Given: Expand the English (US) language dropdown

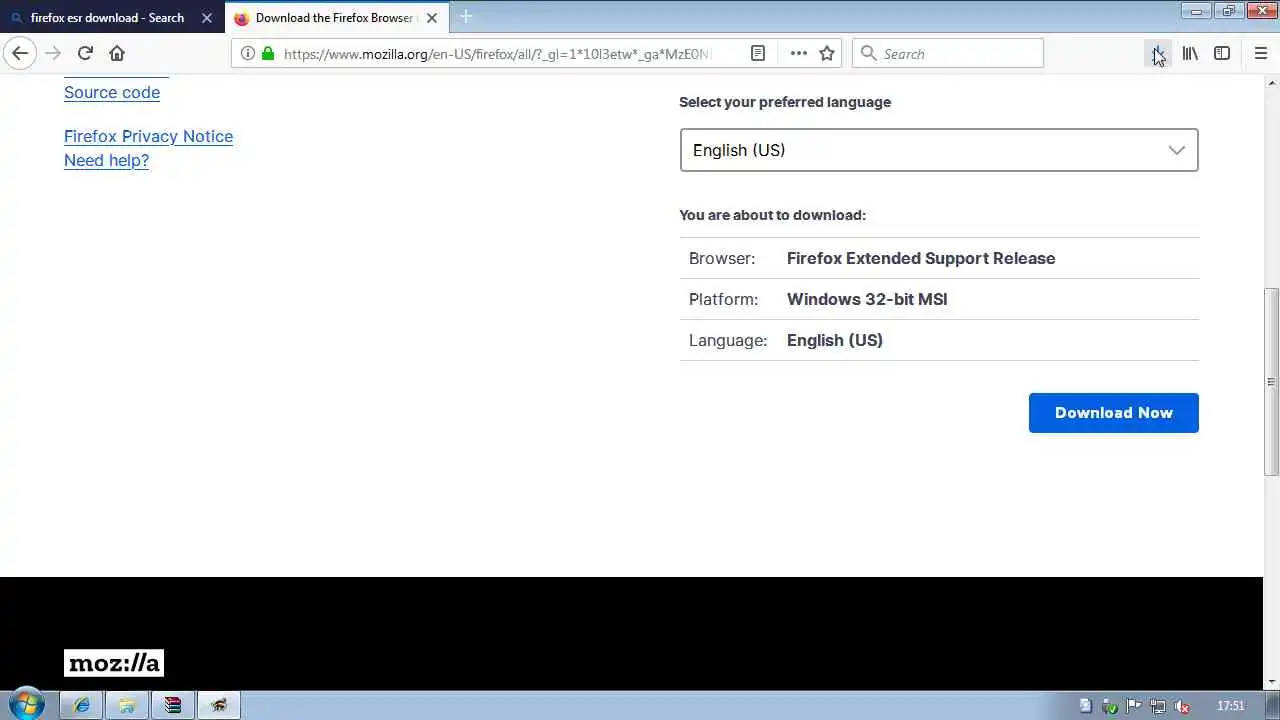Looking at the screenshot, I should tap(939, 150).
